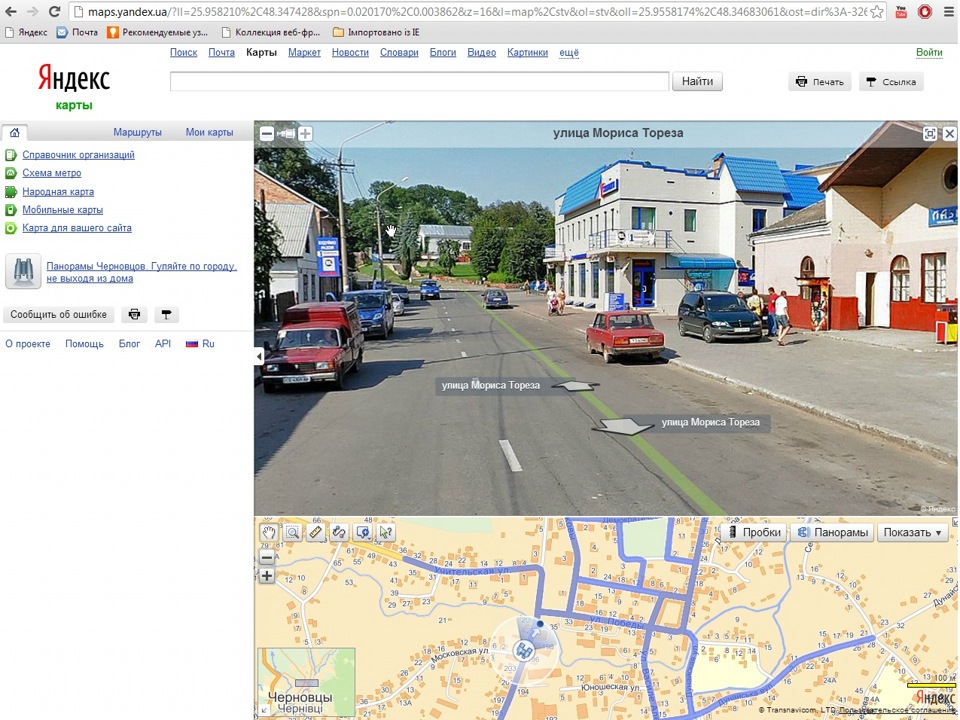This screenshot has width=960, height=720.
Task: Open Маркет in top navigation
Action: 304,53
